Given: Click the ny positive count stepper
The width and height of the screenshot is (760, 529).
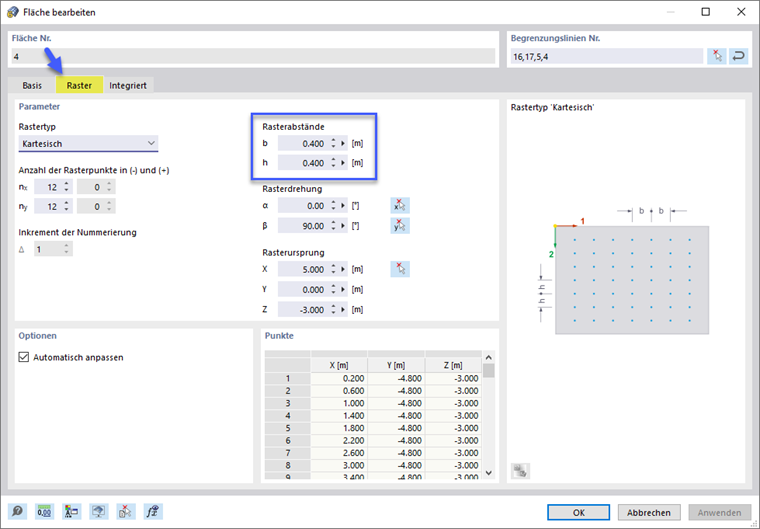Looking at the screenshot, I should point(109,207).
